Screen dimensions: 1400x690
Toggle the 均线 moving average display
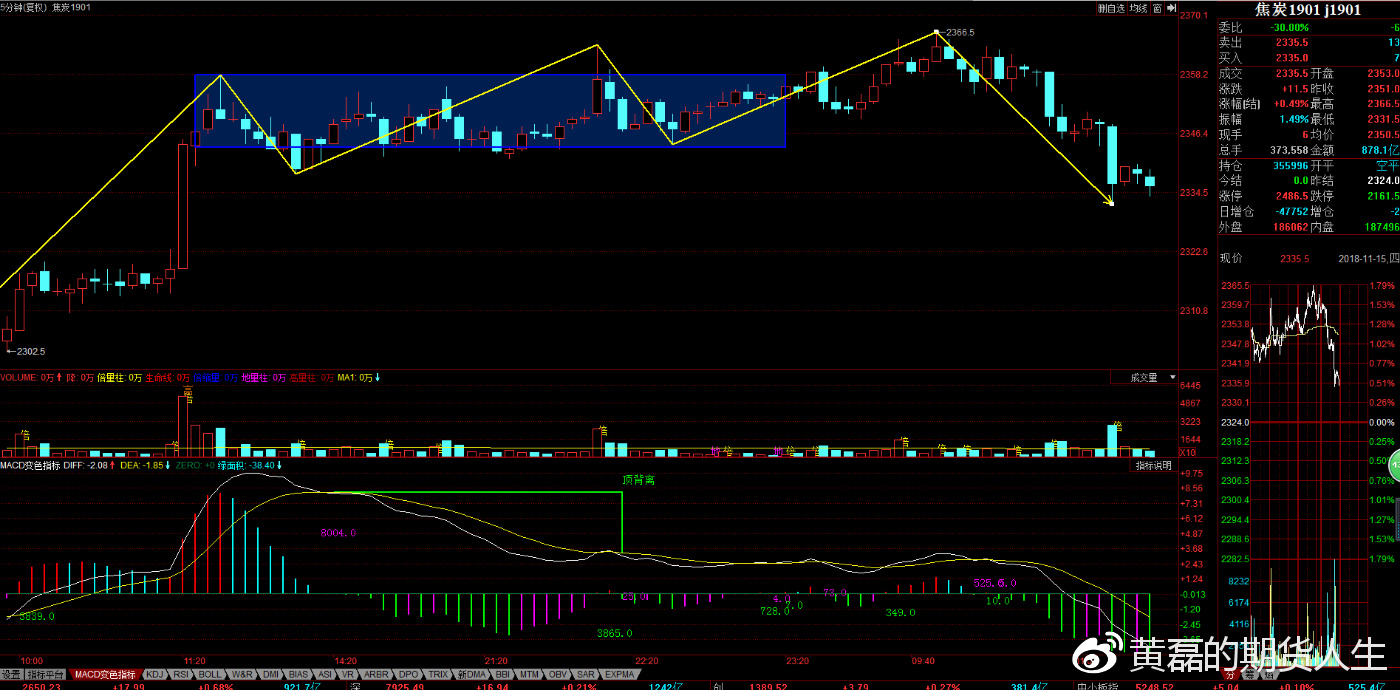coord(1140,8)
